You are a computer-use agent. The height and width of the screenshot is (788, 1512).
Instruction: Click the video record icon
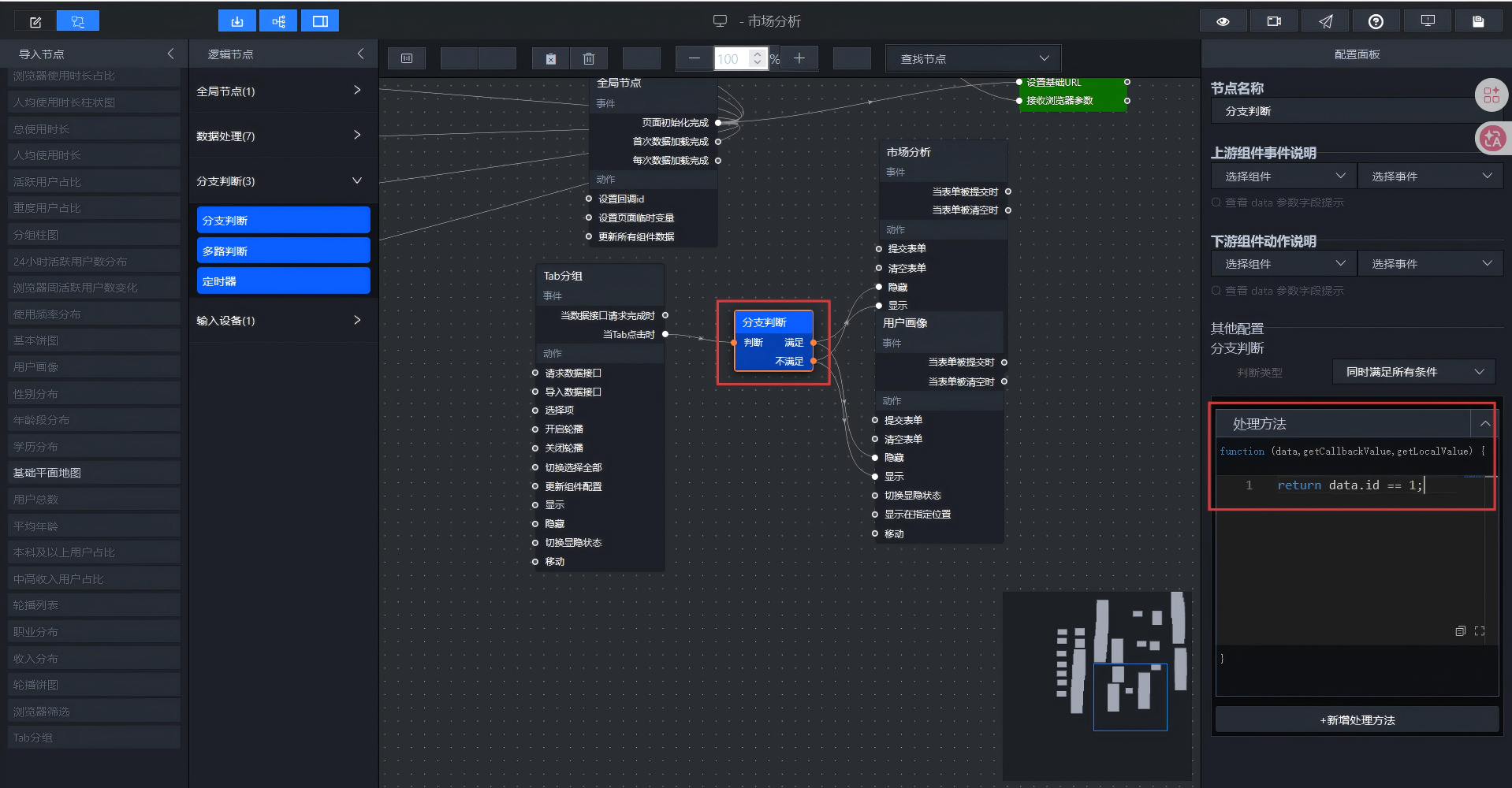tap(1274, 21)
